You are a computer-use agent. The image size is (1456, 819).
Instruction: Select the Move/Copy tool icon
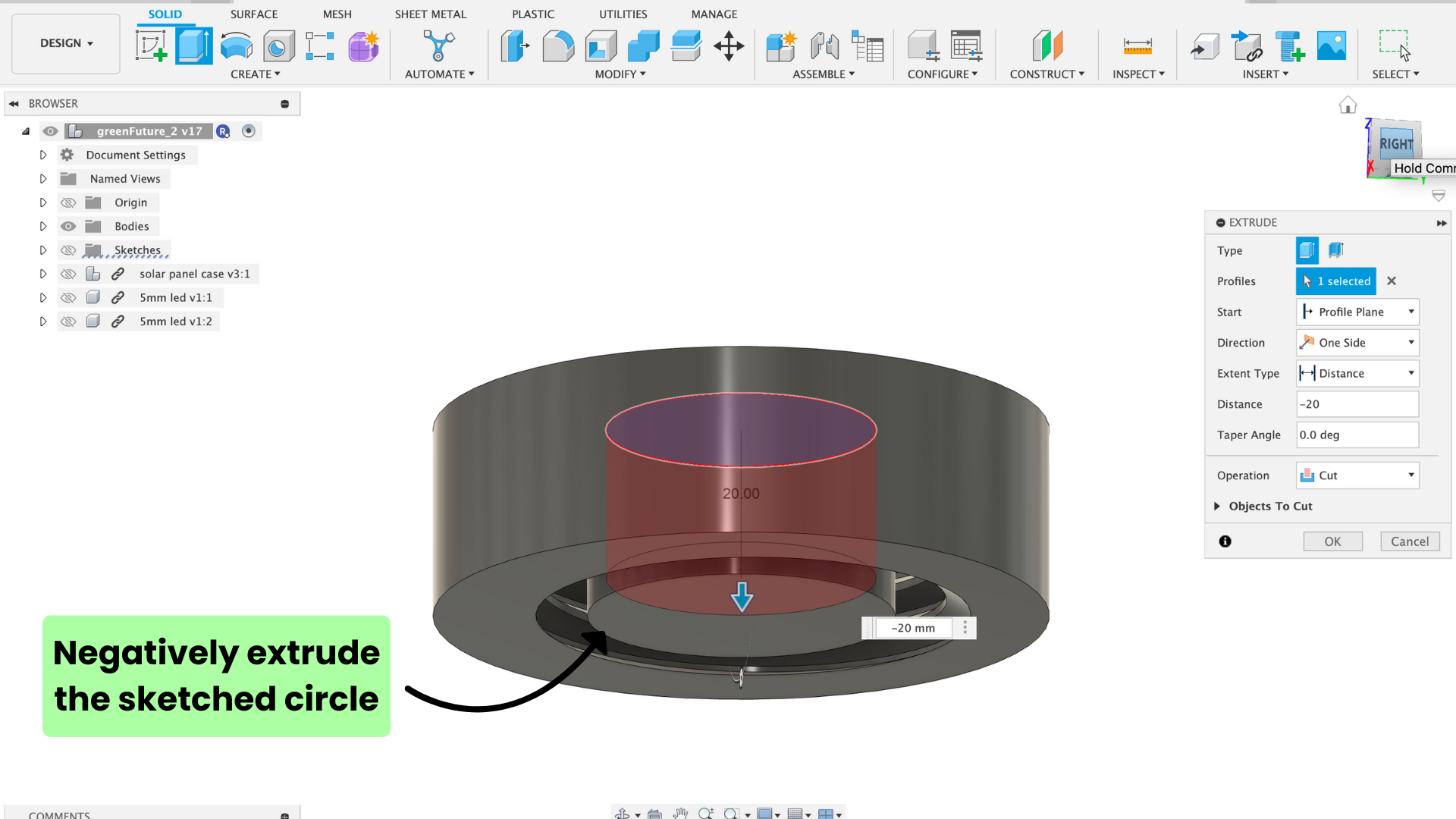pos(729,45)
